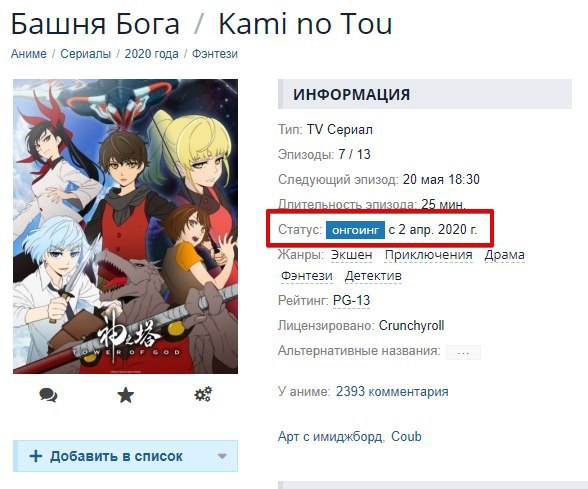
Task: Click the plus icon in Добавить в список
Action: pyautogui.click(x=36, y=456)
